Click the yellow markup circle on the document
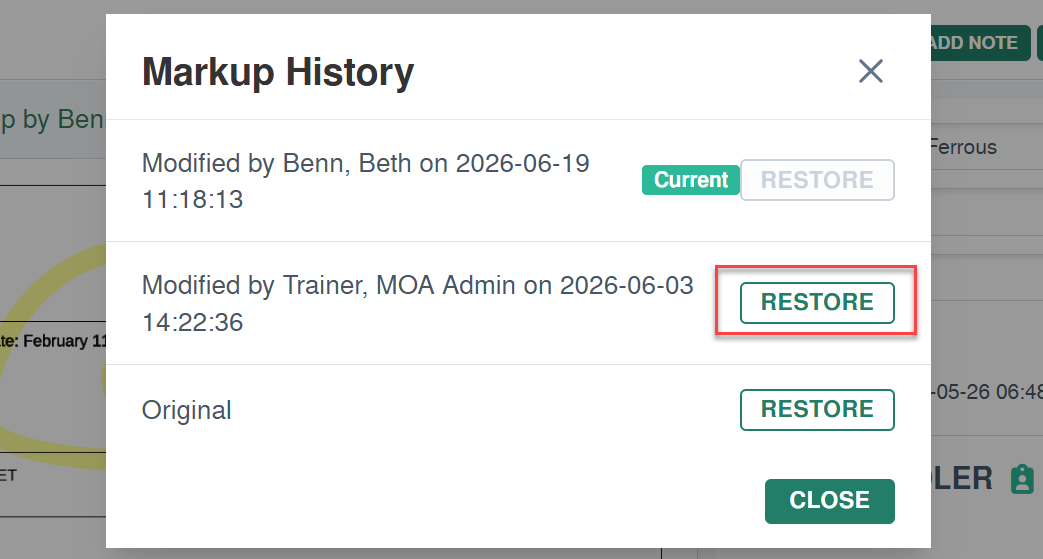This screenshot has height=559, width=1043. click(53, 353)
